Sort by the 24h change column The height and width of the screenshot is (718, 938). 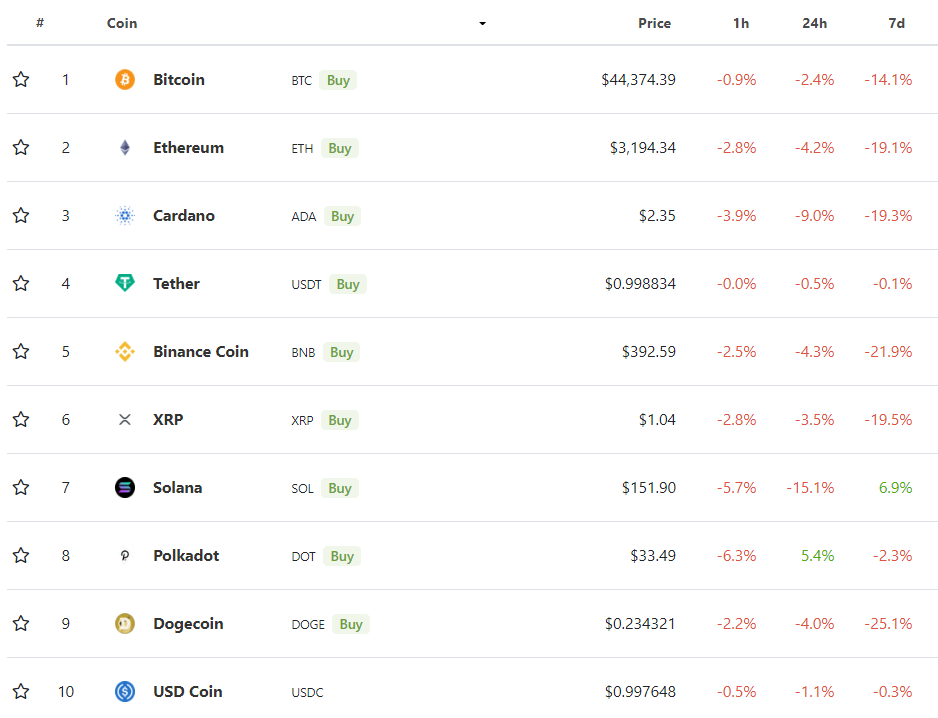point(814,23)
